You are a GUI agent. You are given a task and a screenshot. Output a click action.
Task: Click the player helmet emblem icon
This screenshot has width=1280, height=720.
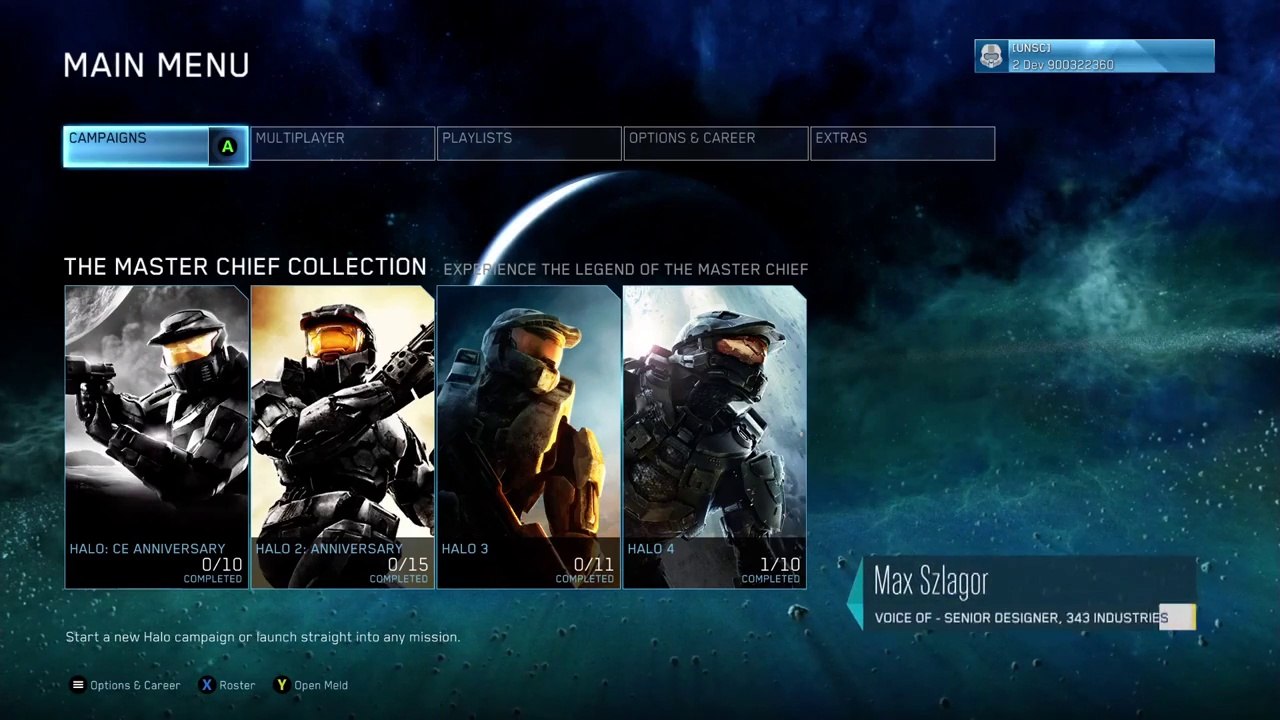tap(991, 57)
